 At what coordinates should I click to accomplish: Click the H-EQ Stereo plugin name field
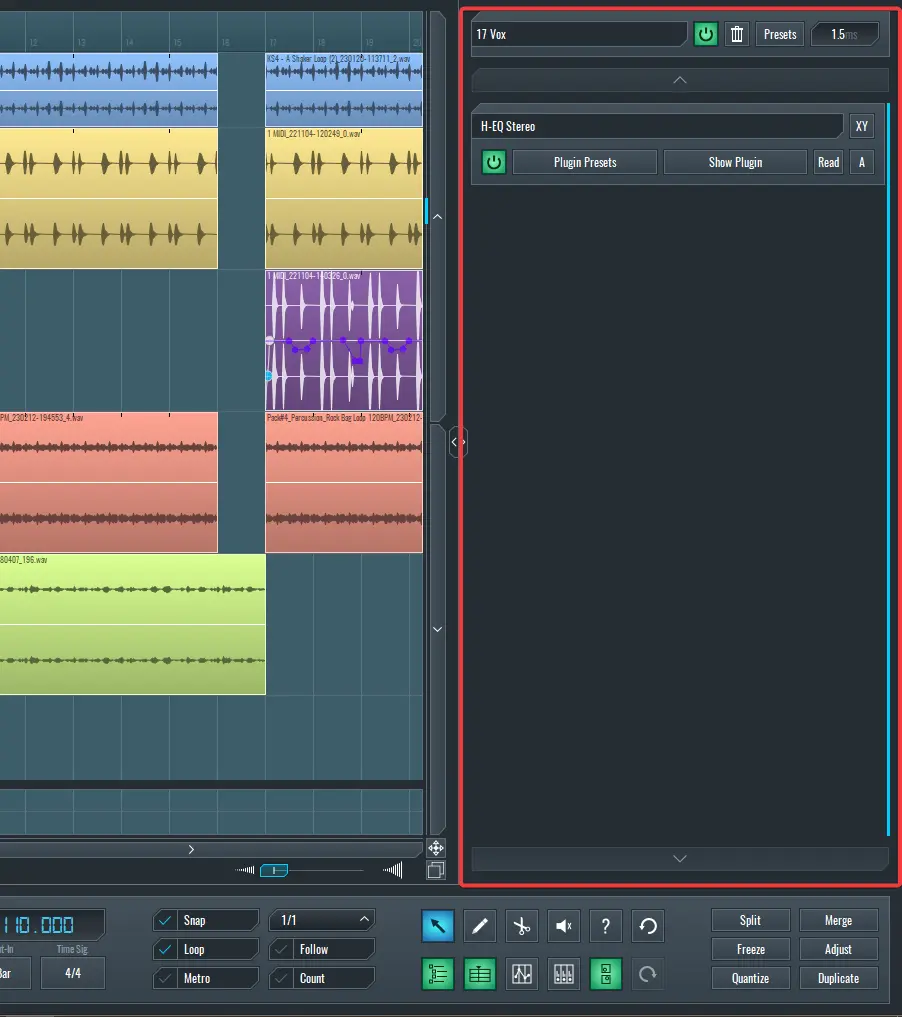pyautogui.click(x=658, y=126)
